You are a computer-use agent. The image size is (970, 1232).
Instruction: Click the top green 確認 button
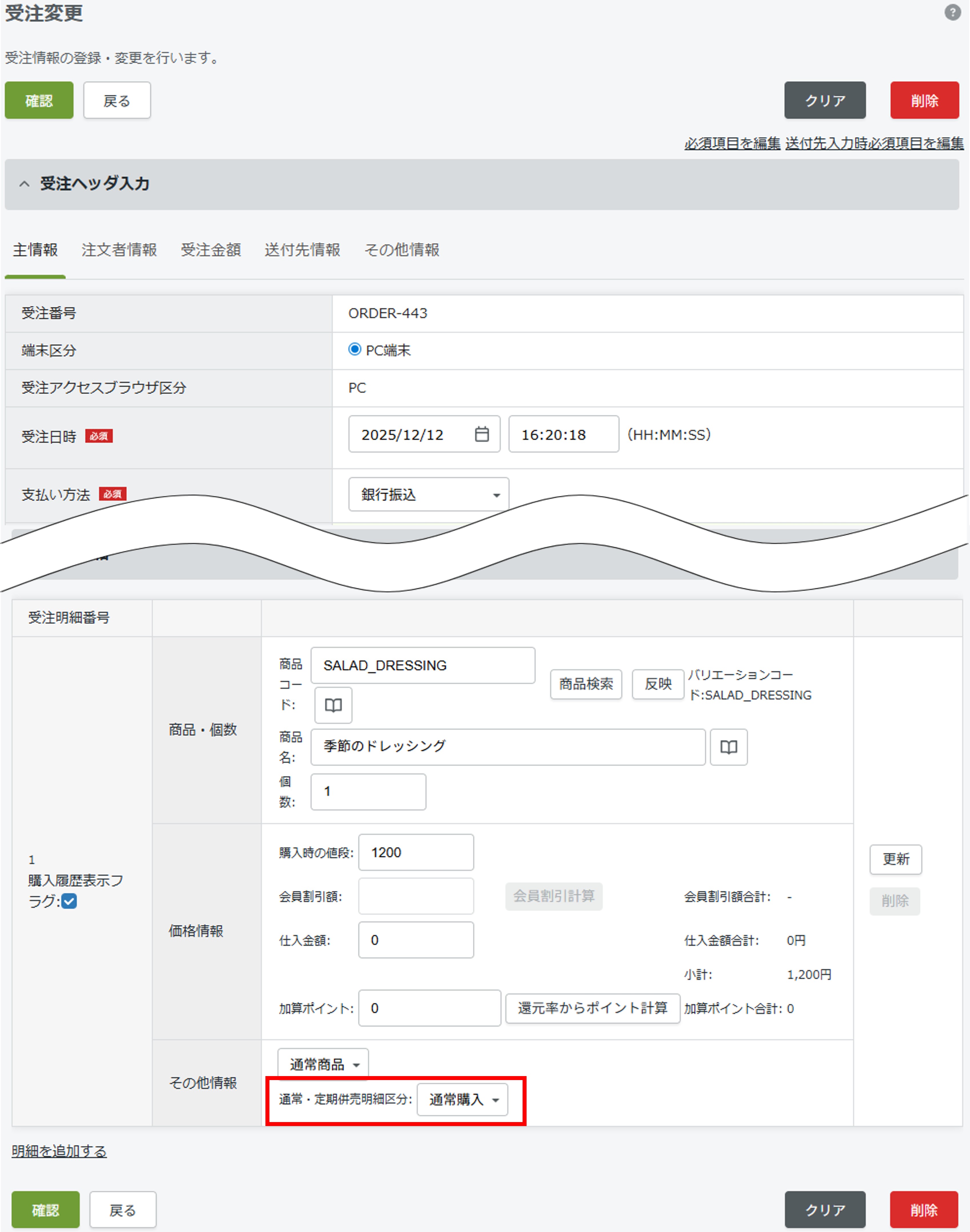(39, 101)
